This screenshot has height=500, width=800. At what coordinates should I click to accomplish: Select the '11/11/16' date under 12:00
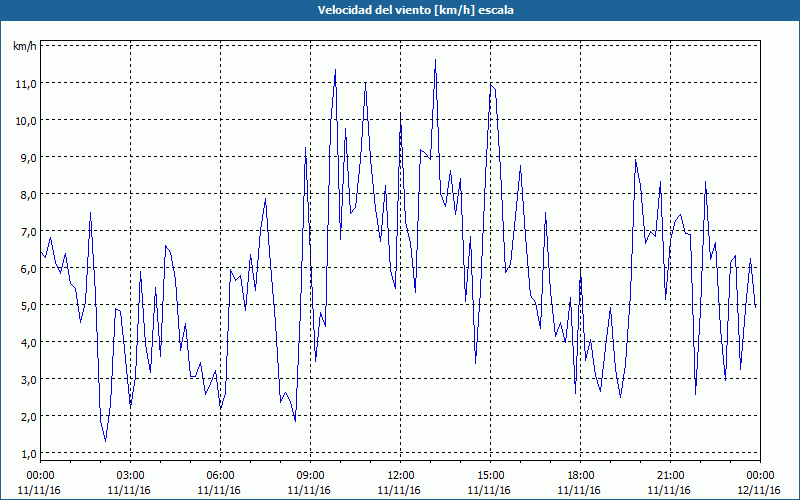tap(399, 490)
